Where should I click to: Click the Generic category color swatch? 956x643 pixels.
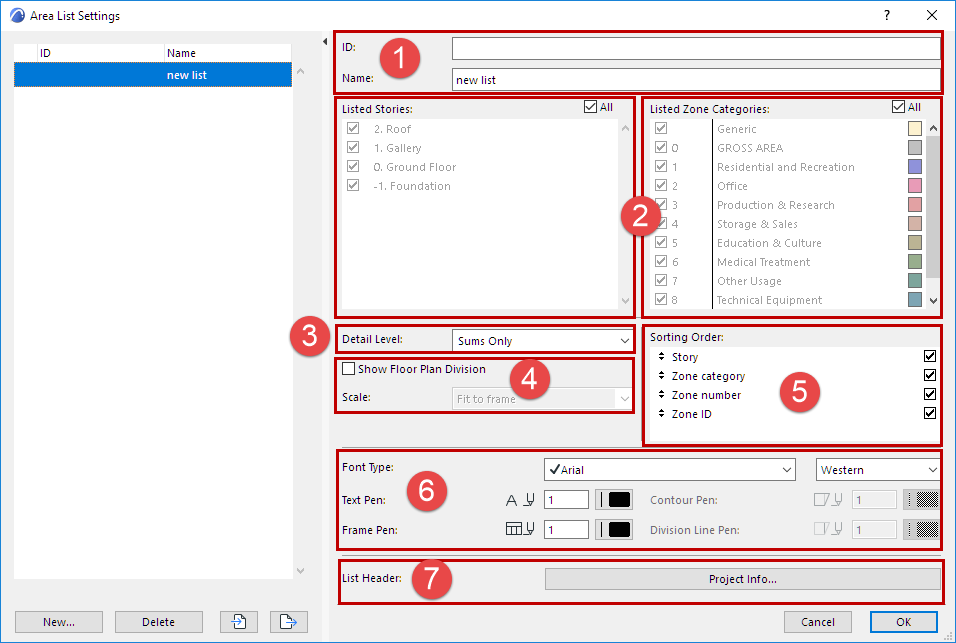click(x=915, y=128)
